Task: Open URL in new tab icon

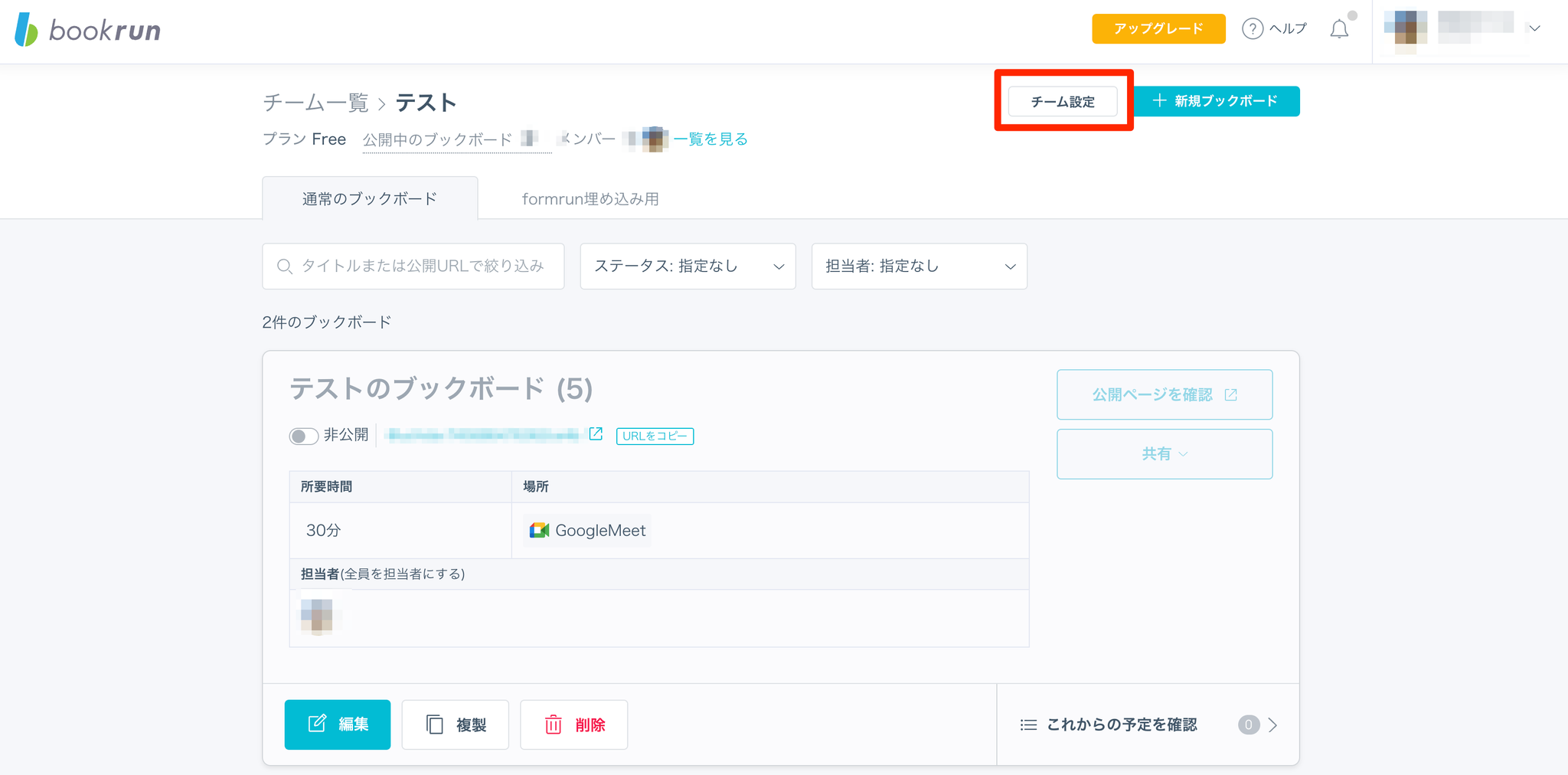Action: pos(596,434)
